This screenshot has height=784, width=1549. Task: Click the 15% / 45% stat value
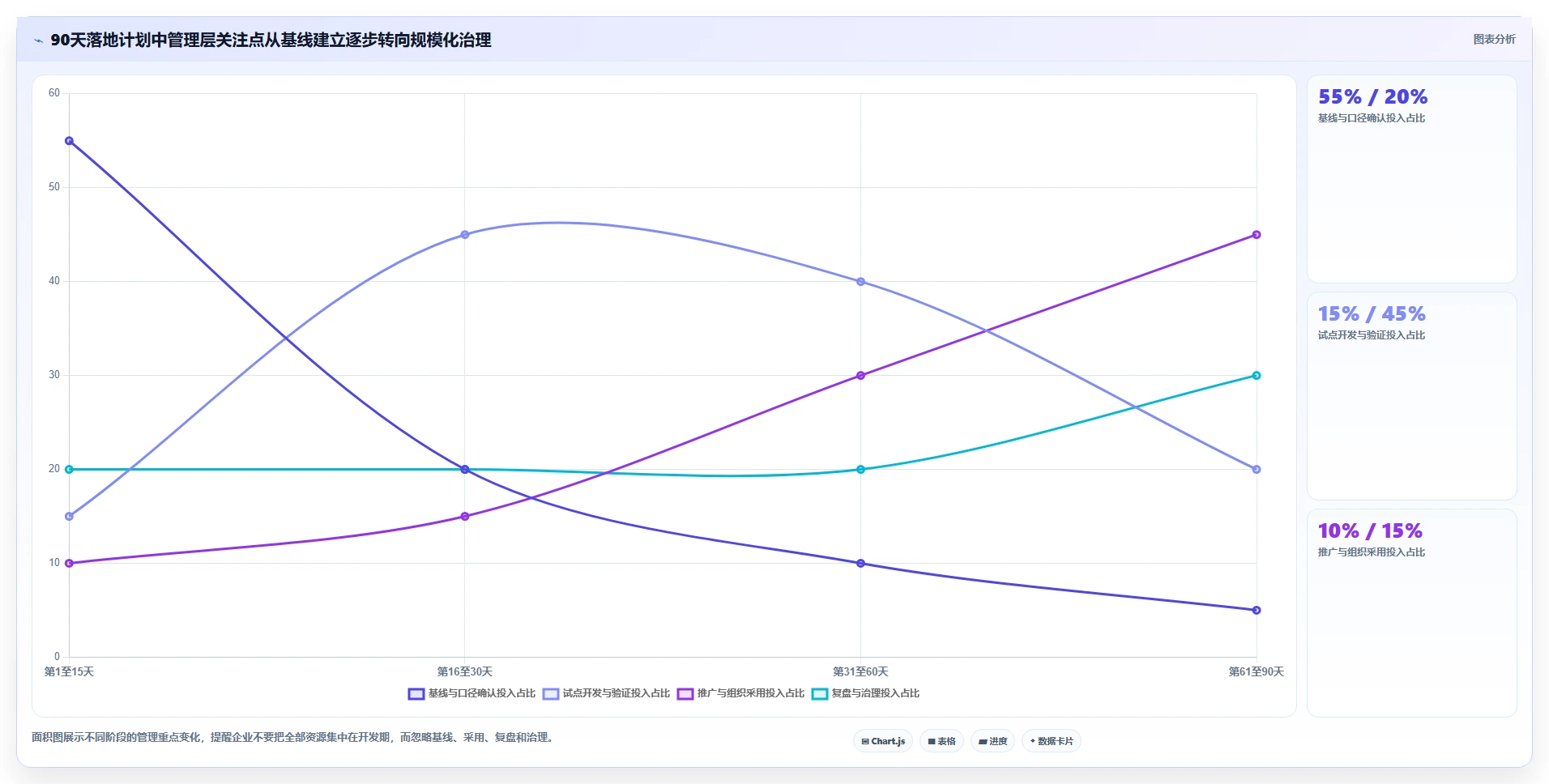pyautogui.click(x=1372, y=314)
